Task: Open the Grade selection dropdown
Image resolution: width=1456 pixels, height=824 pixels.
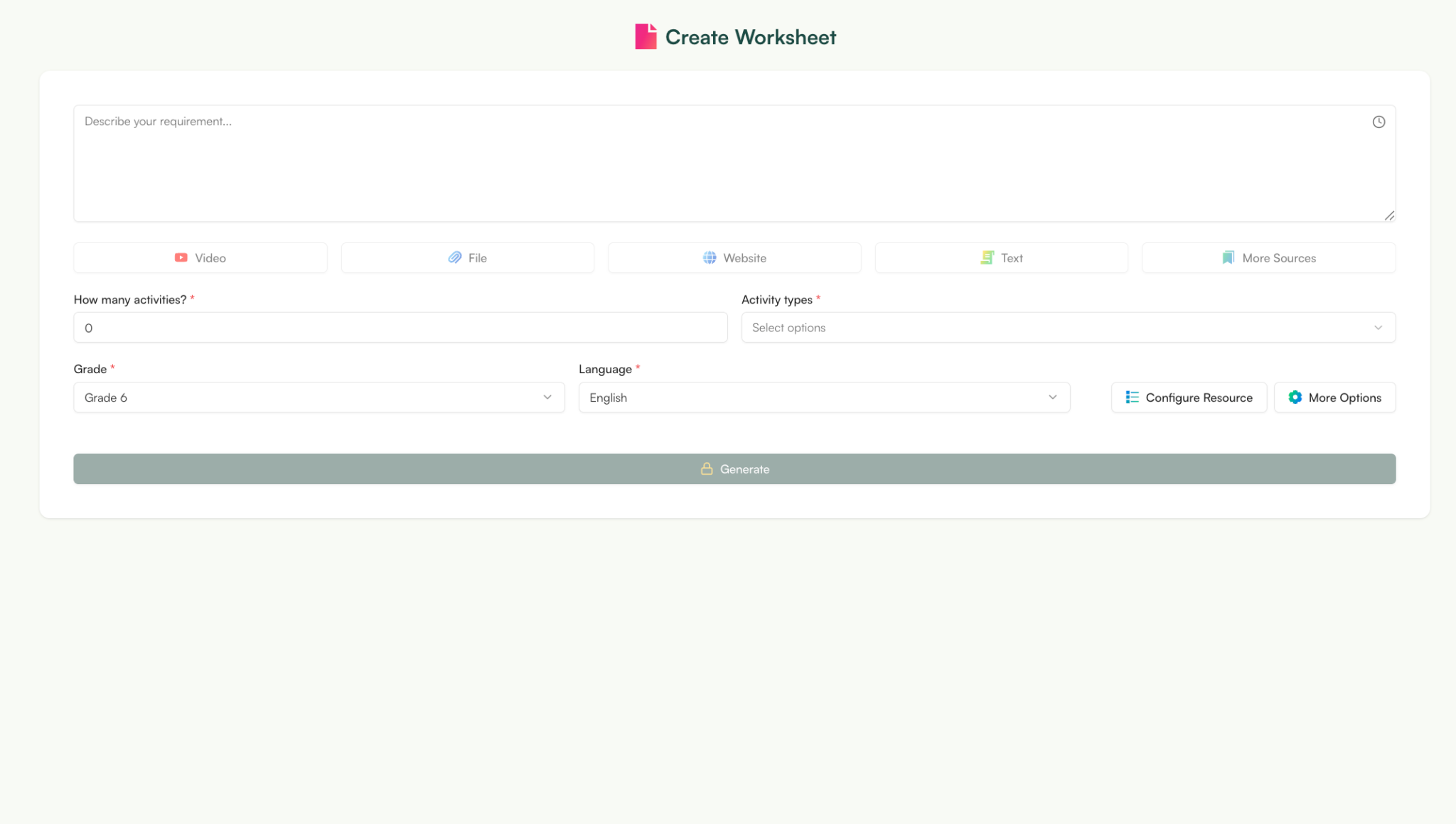Action: [318, 397]
